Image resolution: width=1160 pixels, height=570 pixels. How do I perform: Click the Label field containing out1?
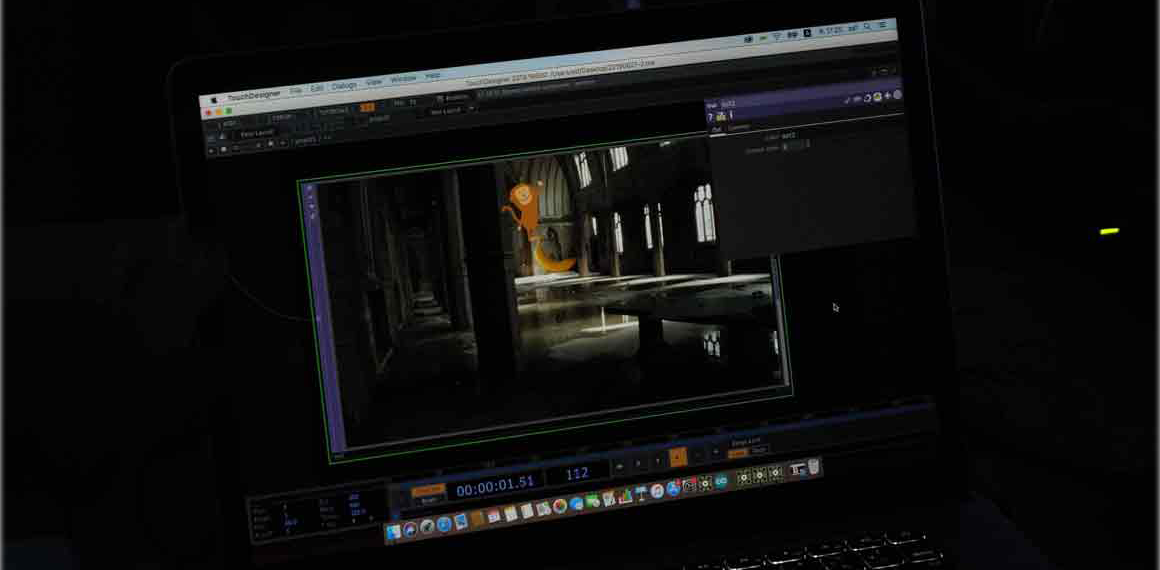(789, 136)
